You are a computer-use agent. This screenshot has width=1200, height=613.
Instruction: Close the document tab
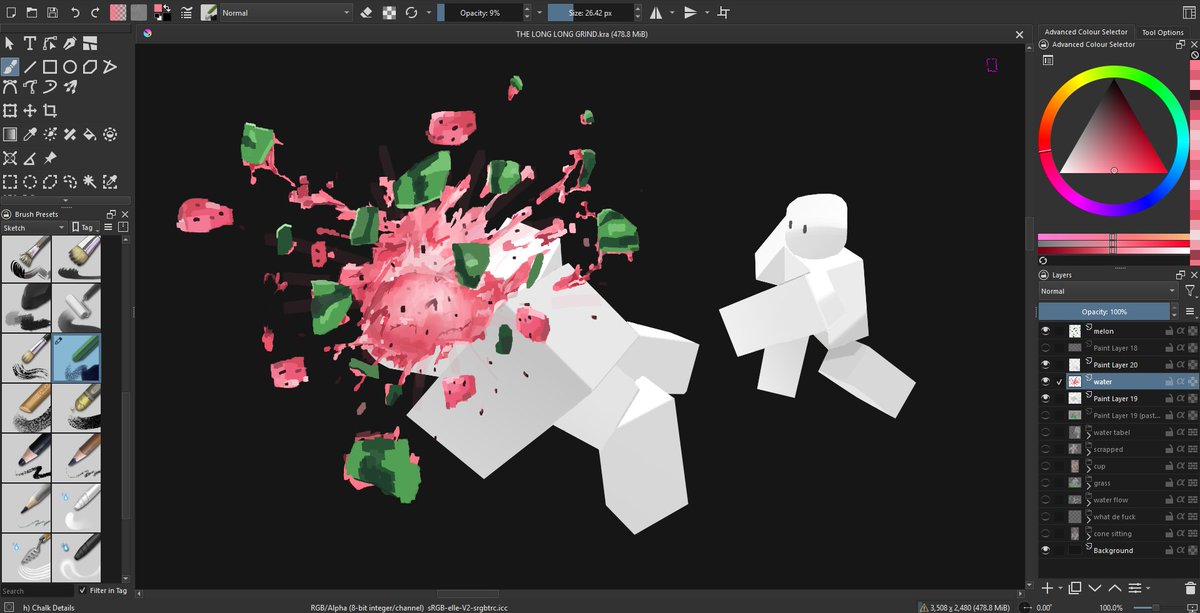(x=1019, y=33)
